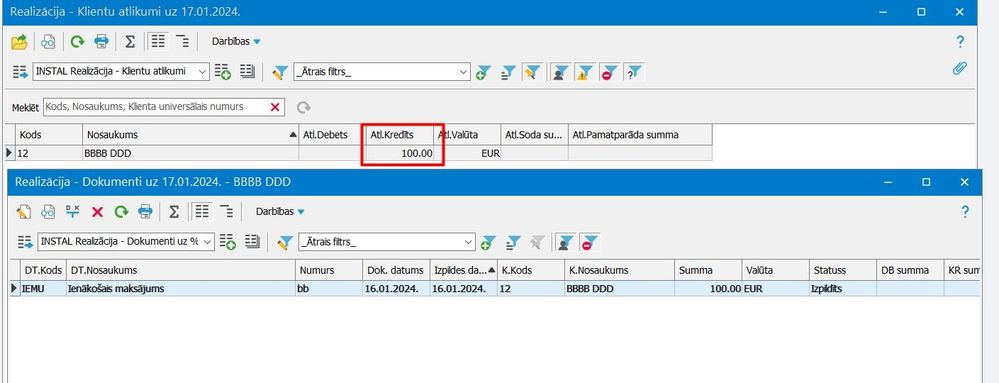
Task: Switch Dokumenti window to tree view
Action: (226, 212)
